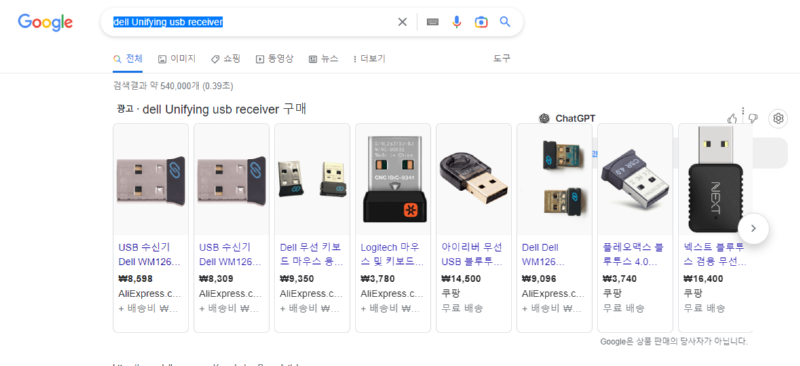Select the NEXT bluetooth adapter thumbnail
Screen dimensions: 800x366
715,179
